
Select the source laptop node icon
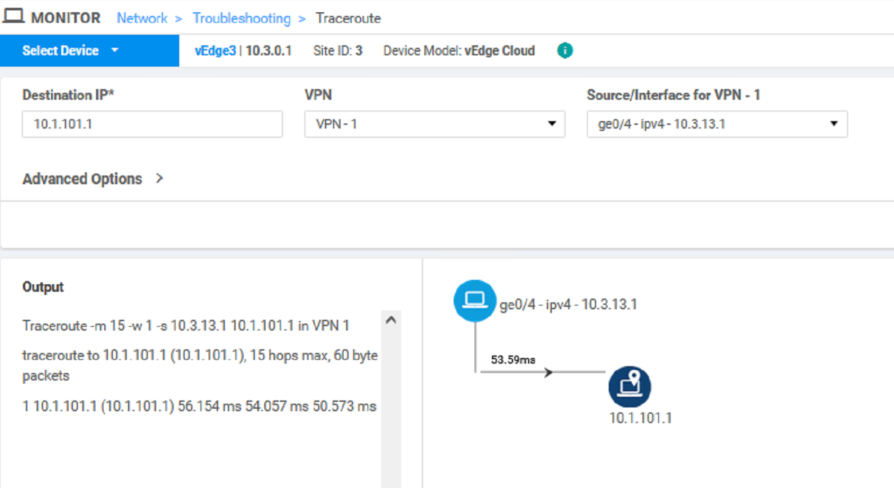tap(474, 300)
